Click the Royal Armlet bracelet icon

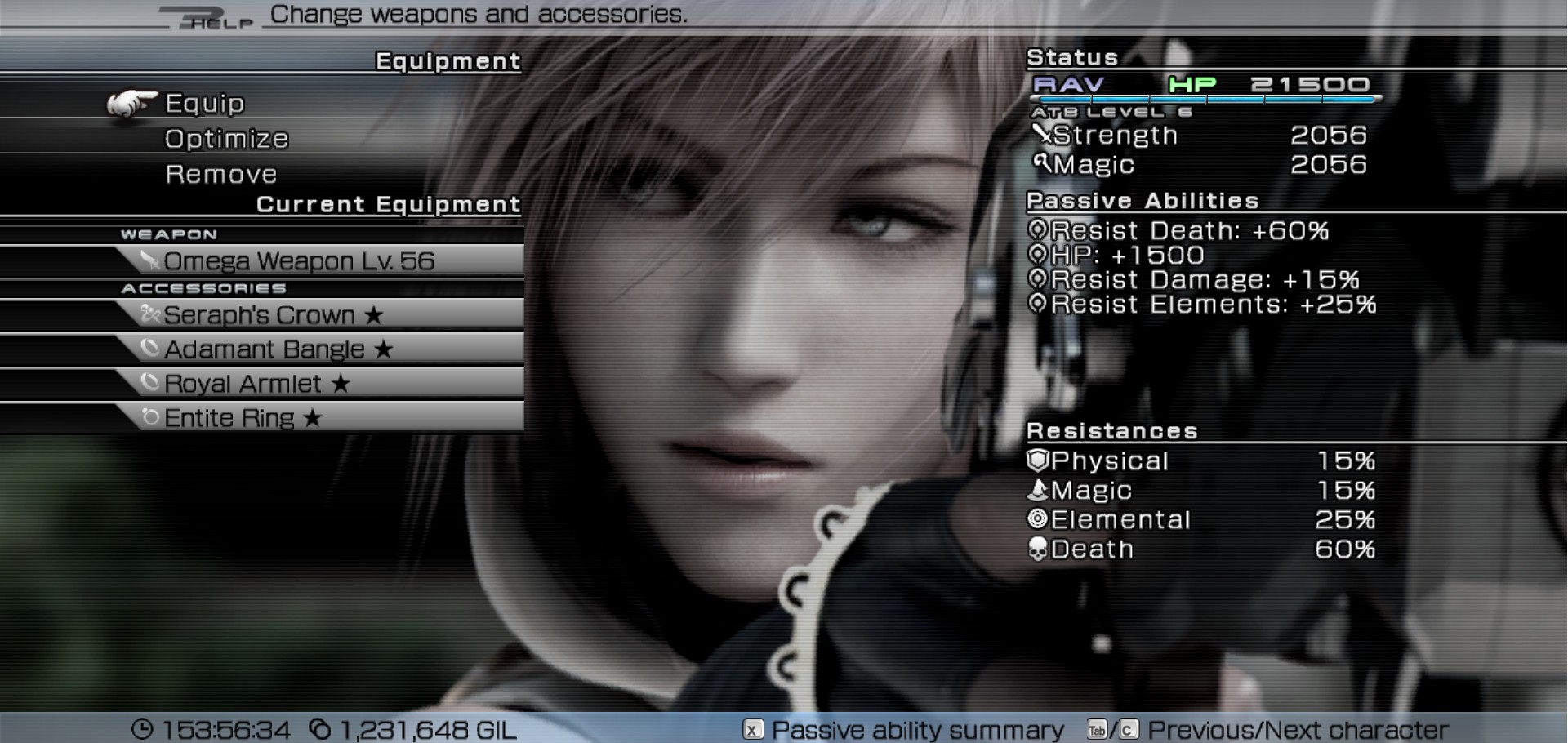[x=149, y=382]
